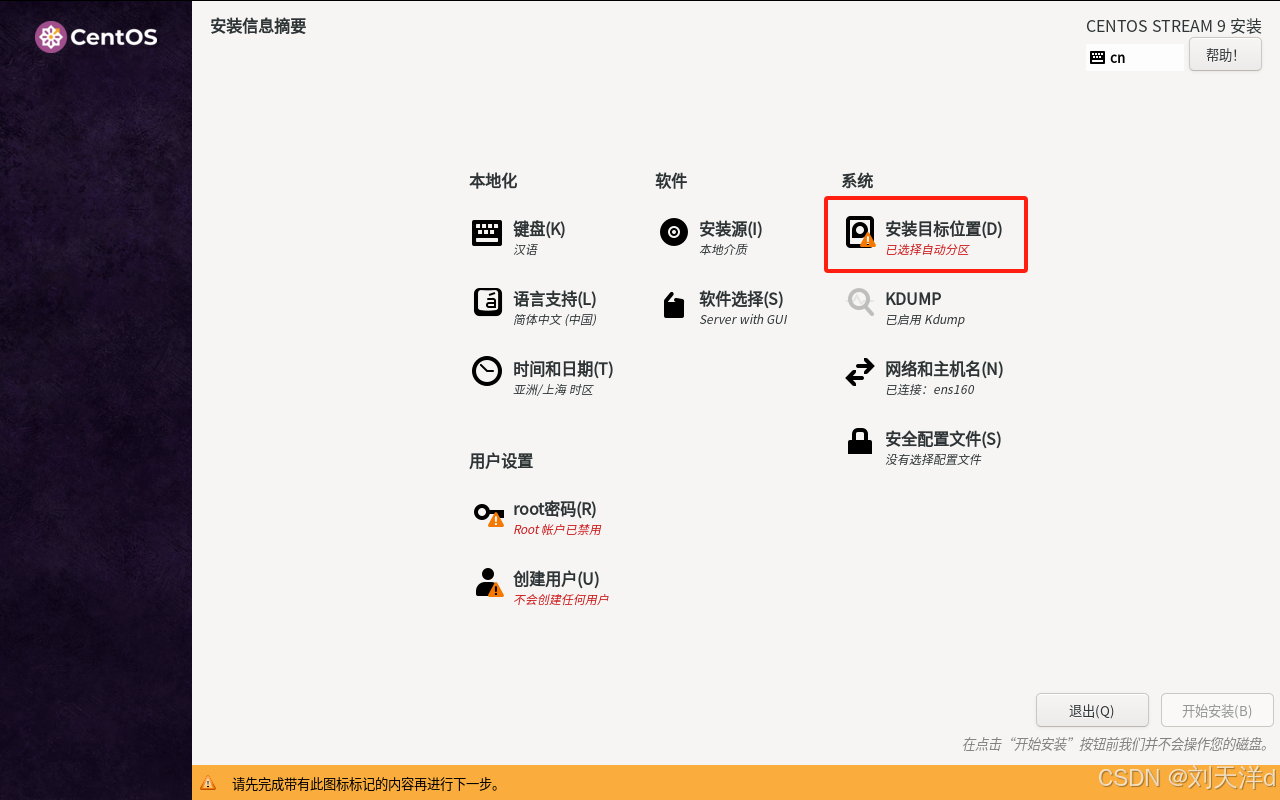Open 网络和主机名(N) settings
The height and width of the screenshot is (800, 1280).
pyautogui.click(x=944, y=369)
